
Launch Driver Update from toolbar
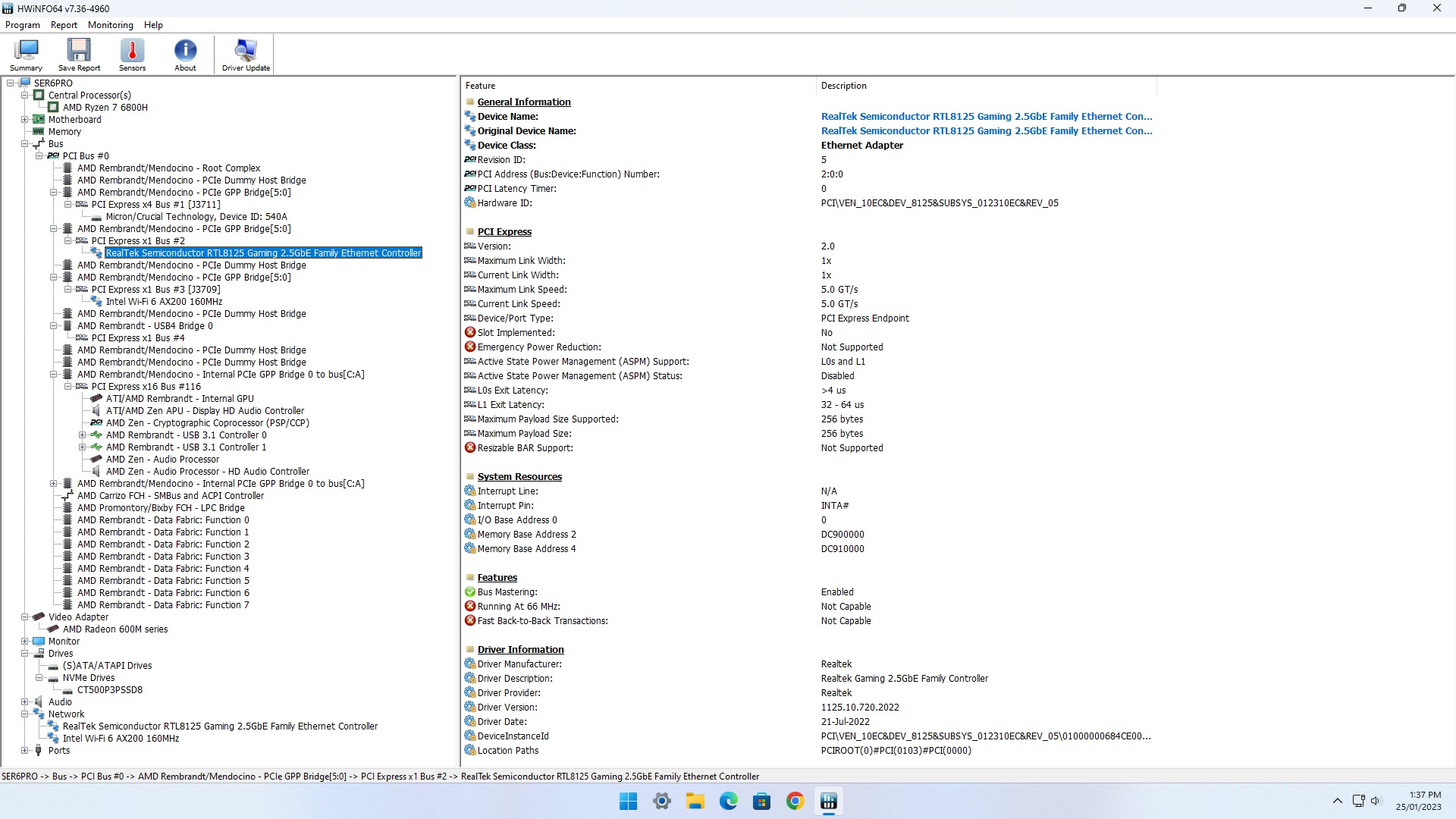(246, 55)
